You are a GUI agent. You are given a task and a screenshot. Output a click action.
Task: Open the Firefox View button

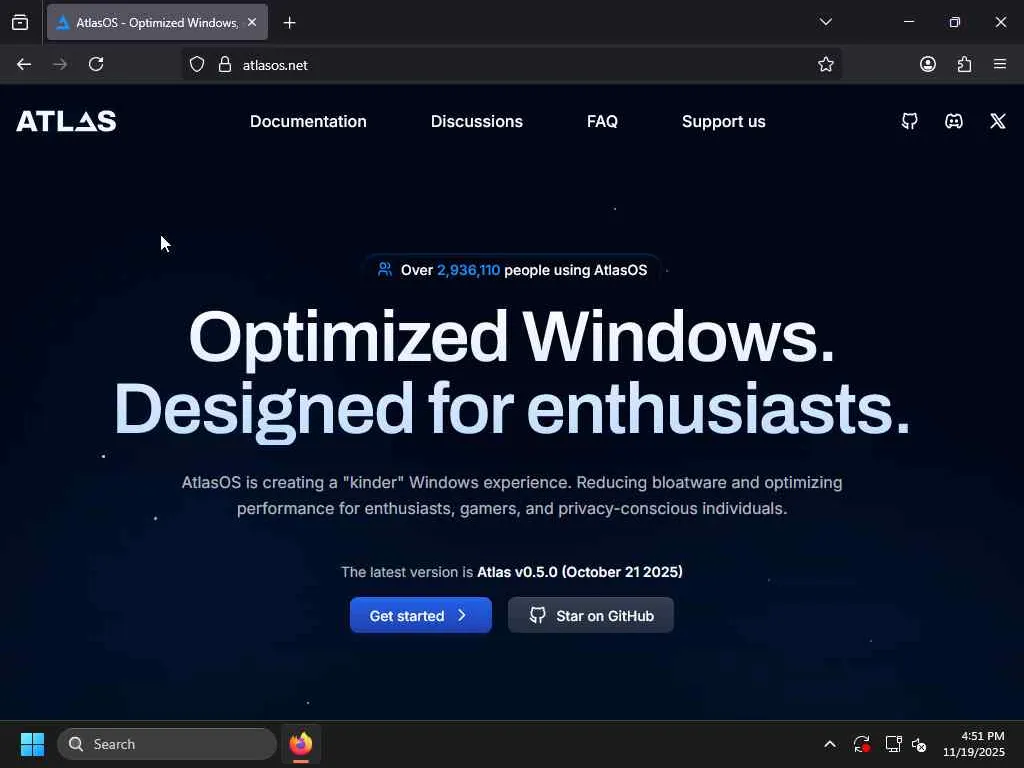pos(20,23)
